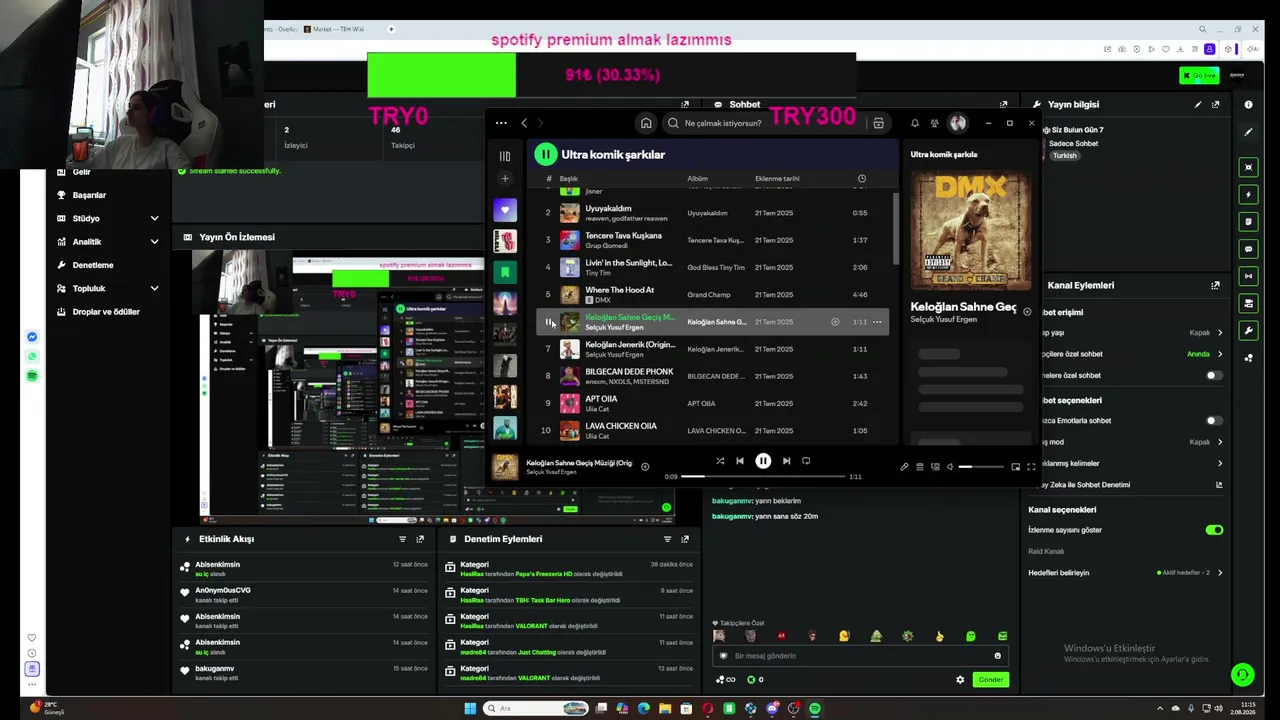Skip to the previous track
The height and width of the screenshot is (720, 1280).
point(740,461)
